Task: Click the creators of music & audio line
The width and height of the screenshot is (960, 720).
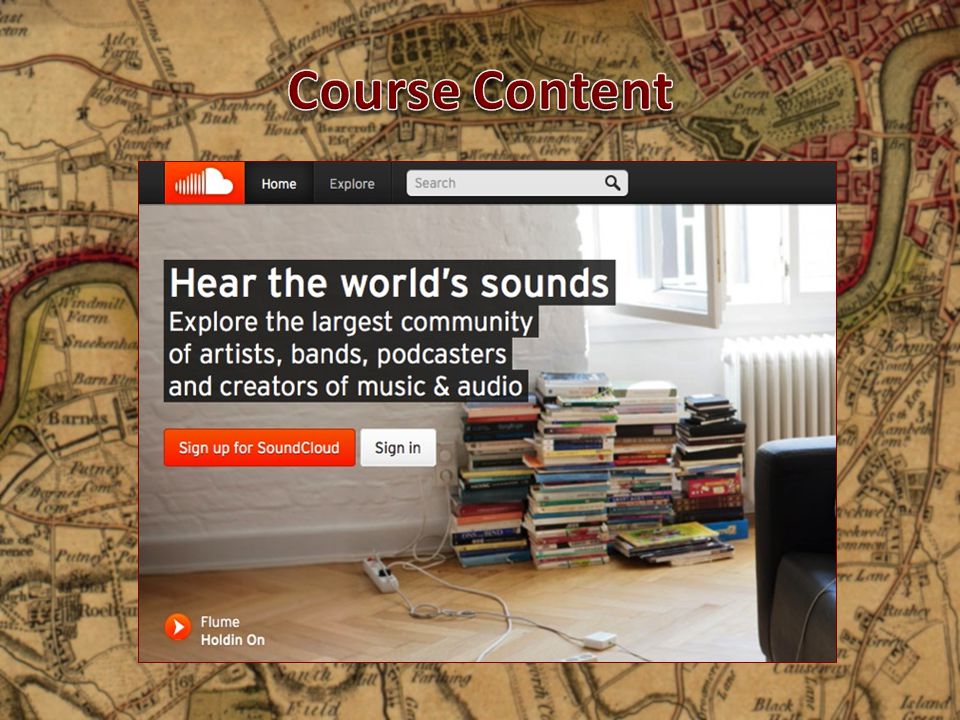Action: pyautogui.click(x=346, y=386)
